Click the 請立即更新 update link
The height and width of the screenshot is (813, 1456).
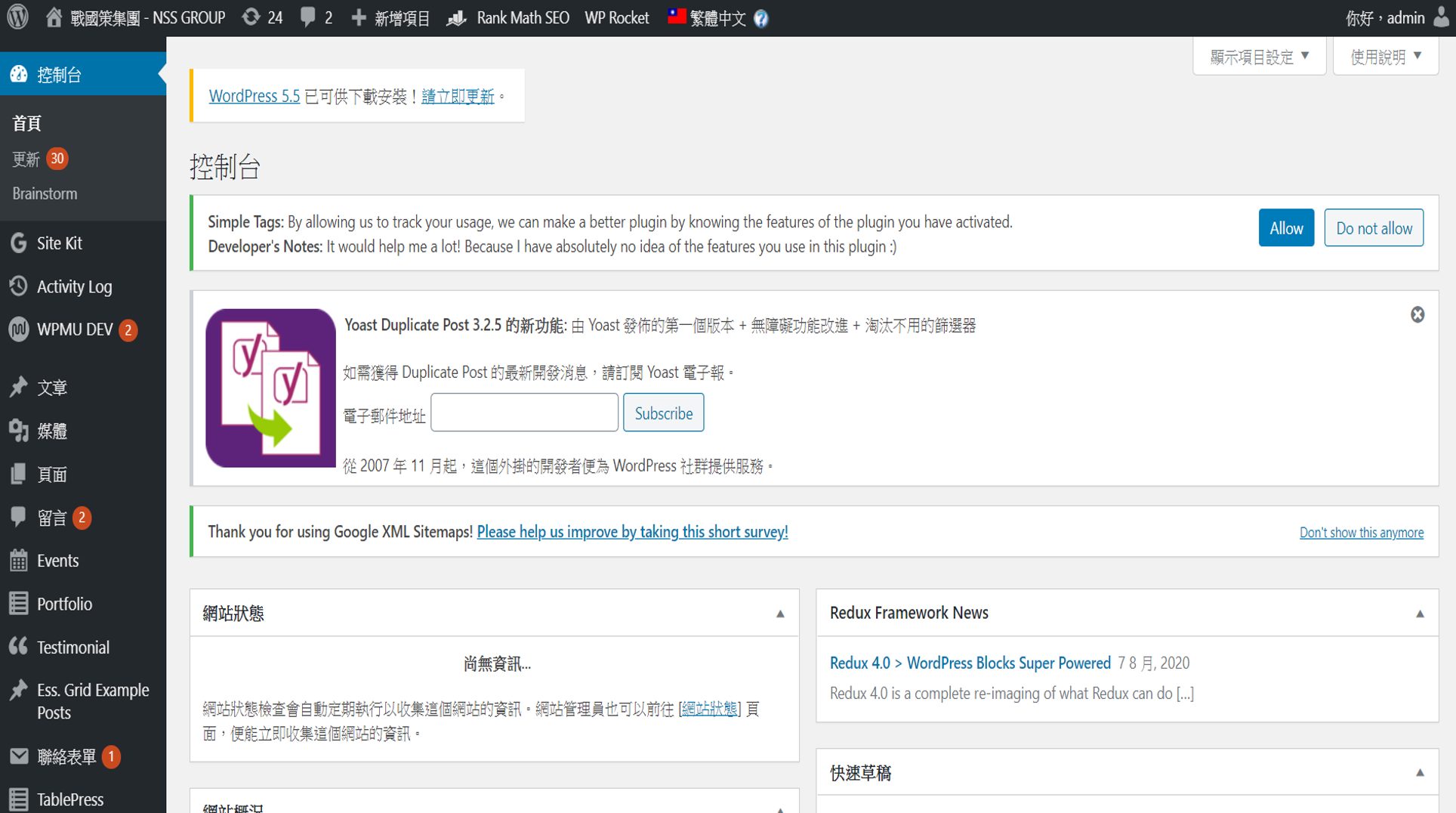coord(458,96)
